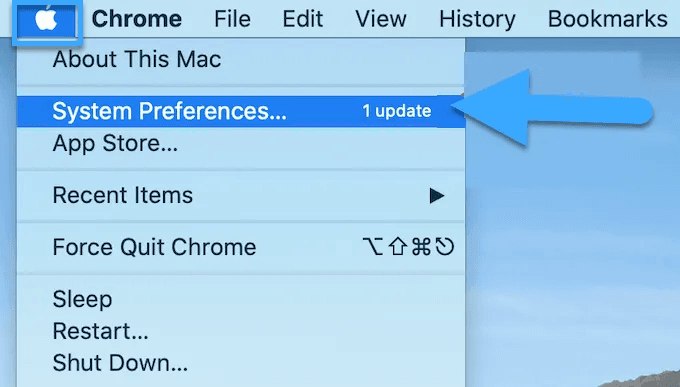
Task: Open the File menu
Action: click(232, 19)
